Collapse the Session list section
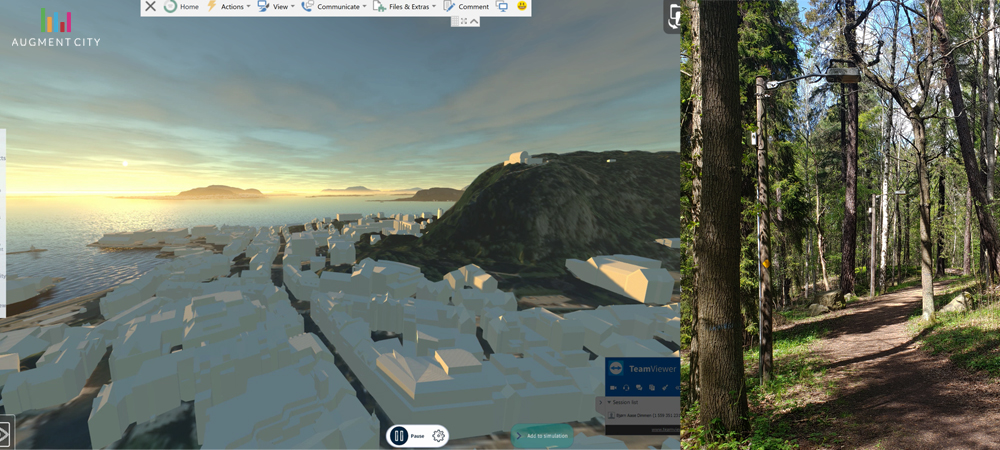Viewport: 1000px width, 450px height. pyautogui.click(x=609, y=402)
